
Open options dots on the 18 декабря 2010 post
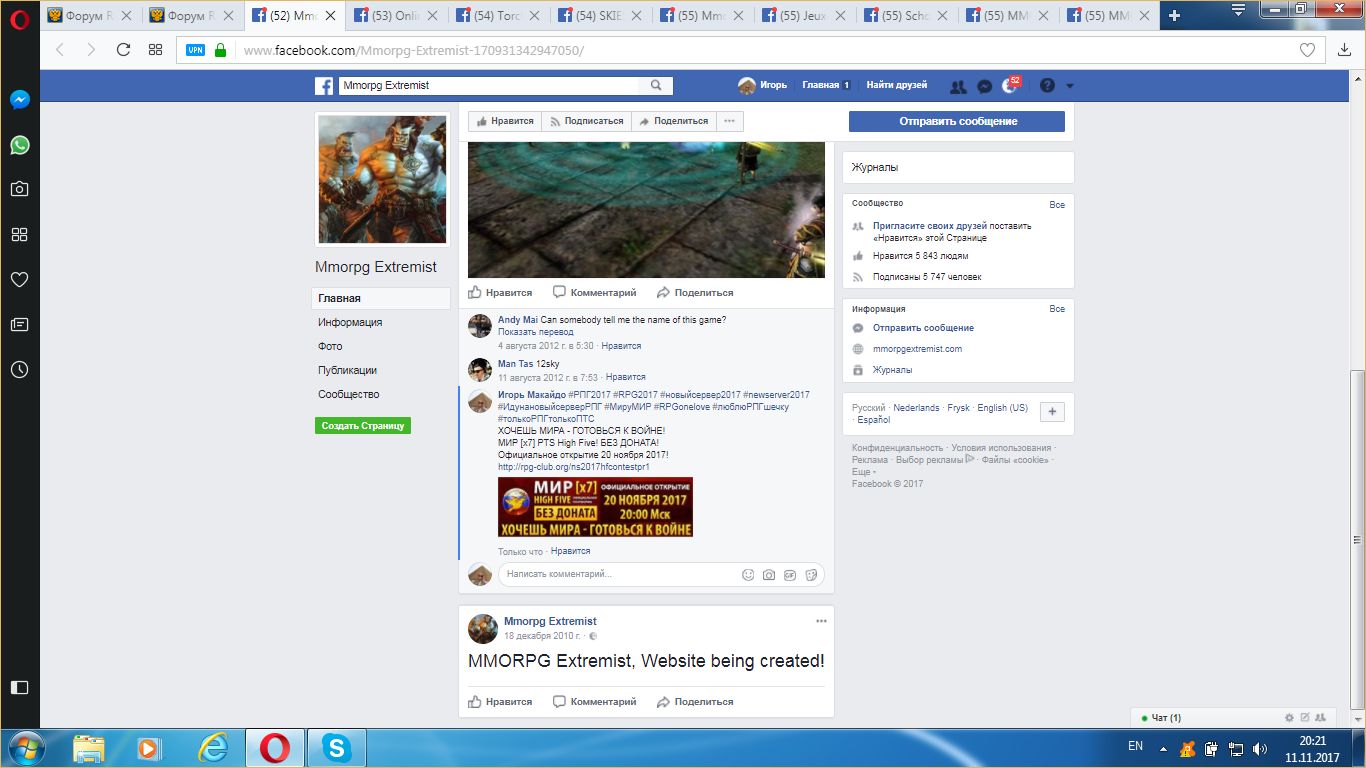point(821,621)
